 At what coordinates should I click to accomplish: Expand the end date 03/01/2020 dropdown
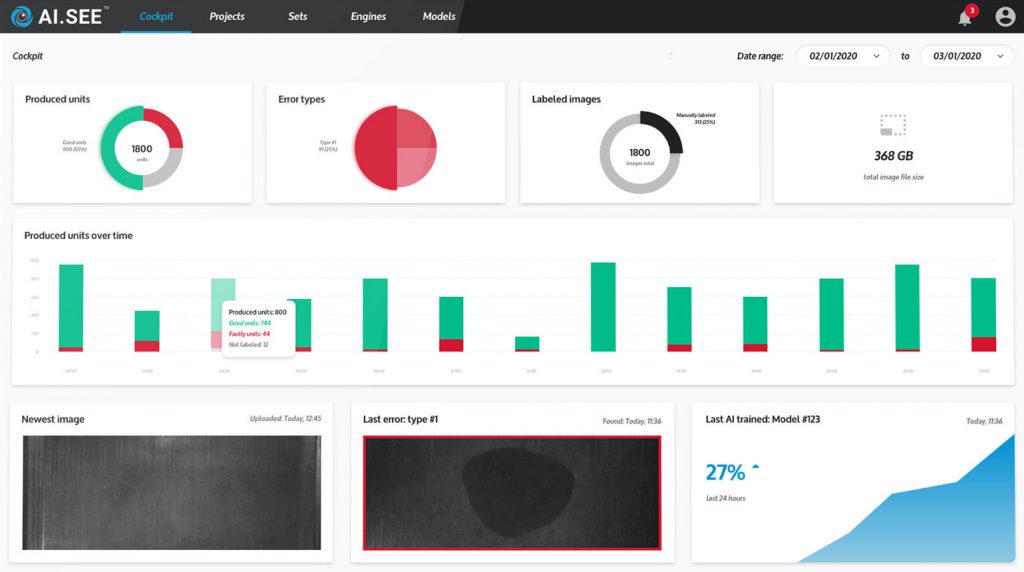[966, 56]
